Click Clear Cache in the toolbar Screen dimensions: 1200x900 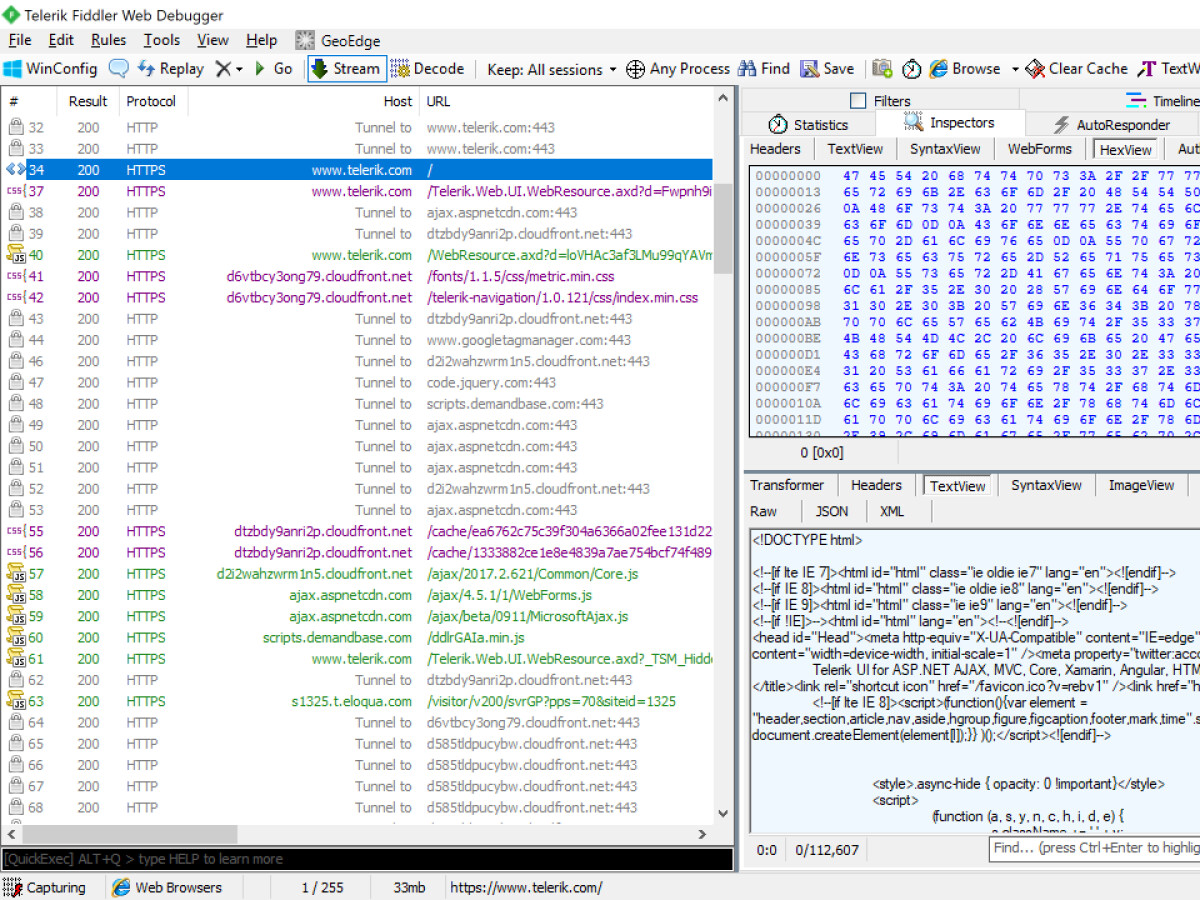1076,69
